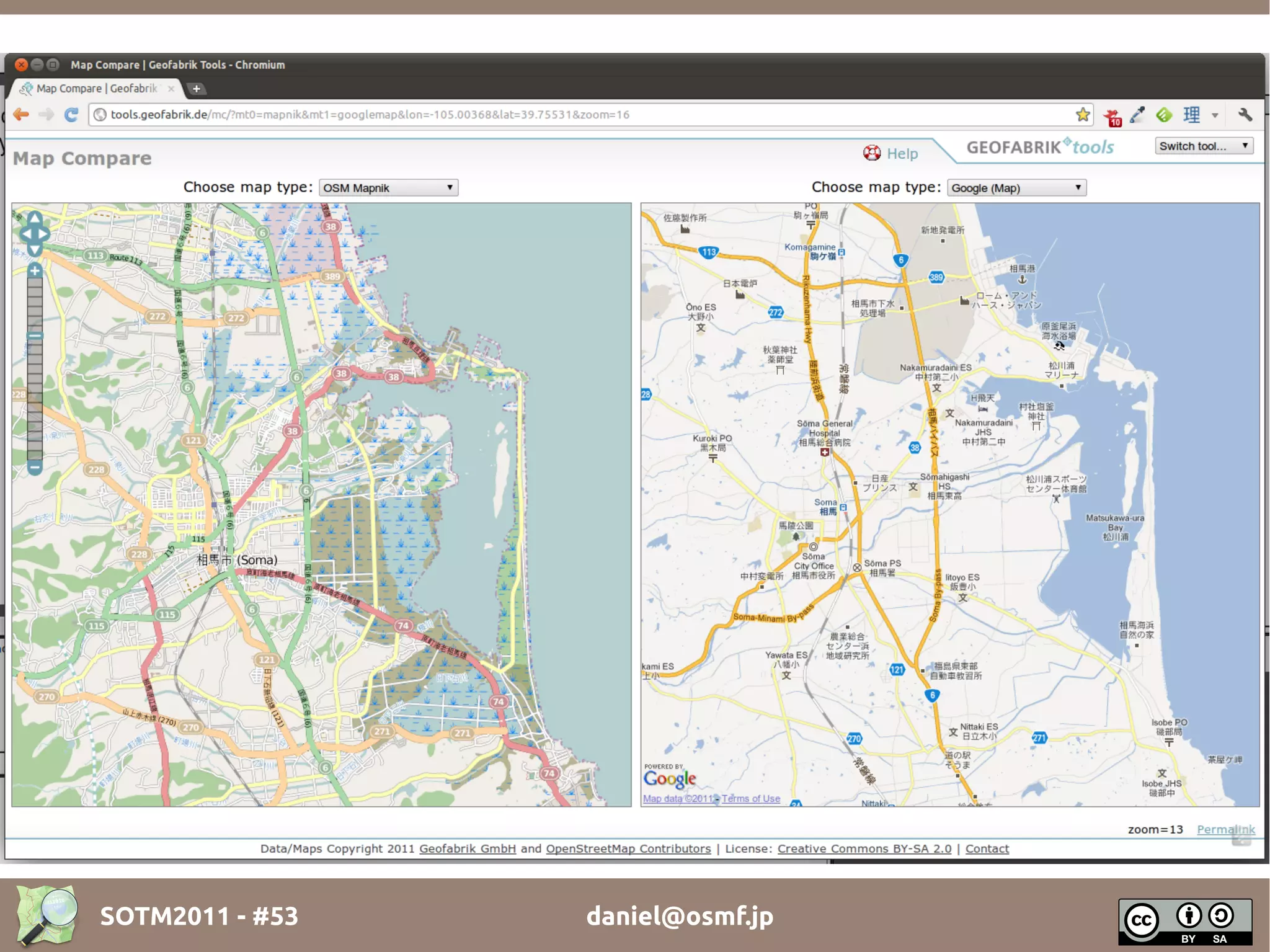Expand the Switch tool selector
The image size is (1270, 952).
[x=1203, y=146]
